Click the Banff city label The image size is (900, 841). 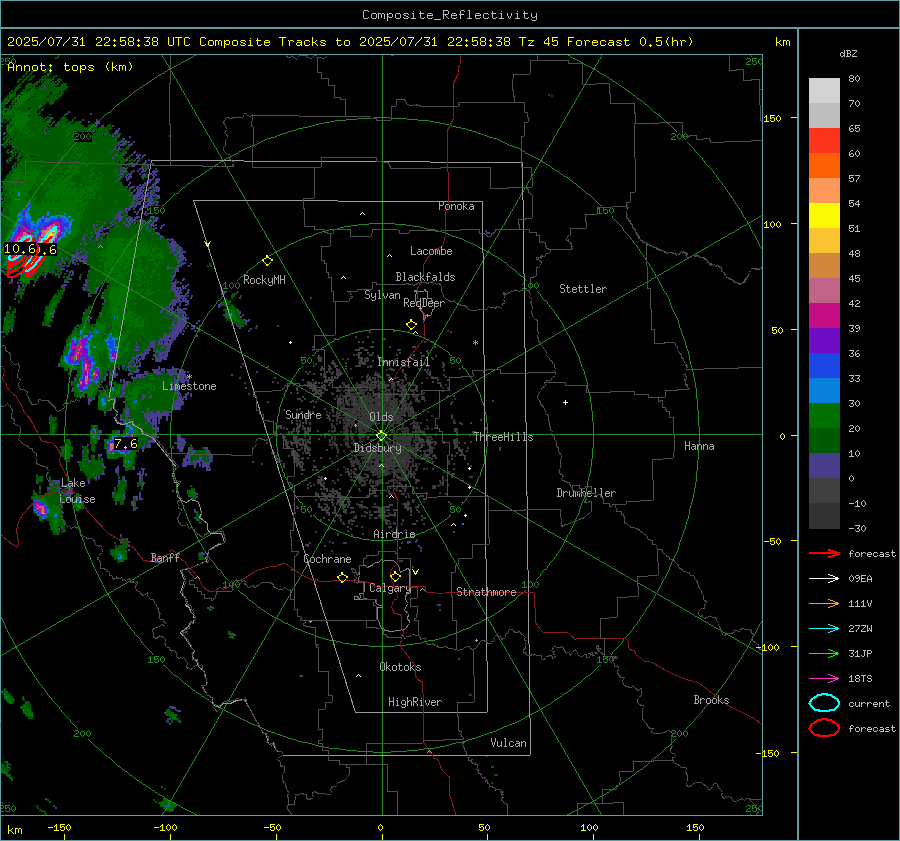coord(165,558)
